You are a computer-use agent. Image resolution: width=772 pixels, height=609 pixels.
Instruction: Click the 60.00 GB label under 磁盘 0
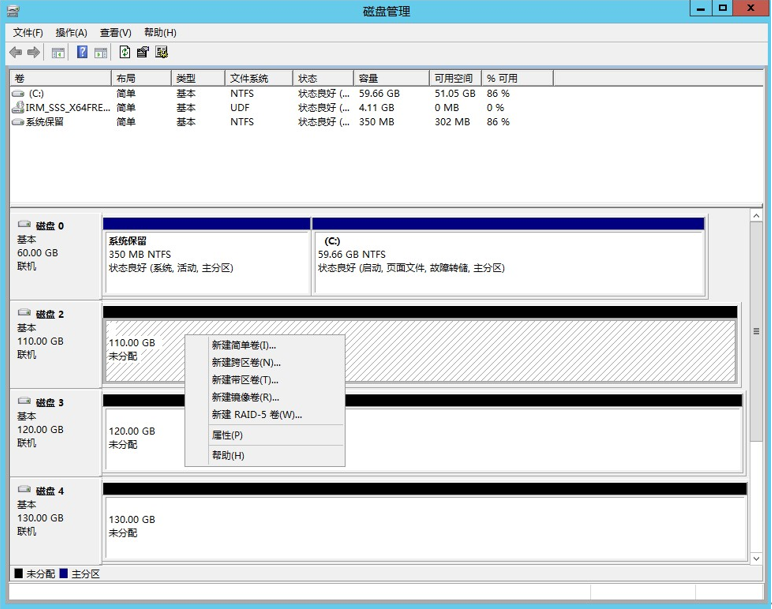click(x=37, y=253)
